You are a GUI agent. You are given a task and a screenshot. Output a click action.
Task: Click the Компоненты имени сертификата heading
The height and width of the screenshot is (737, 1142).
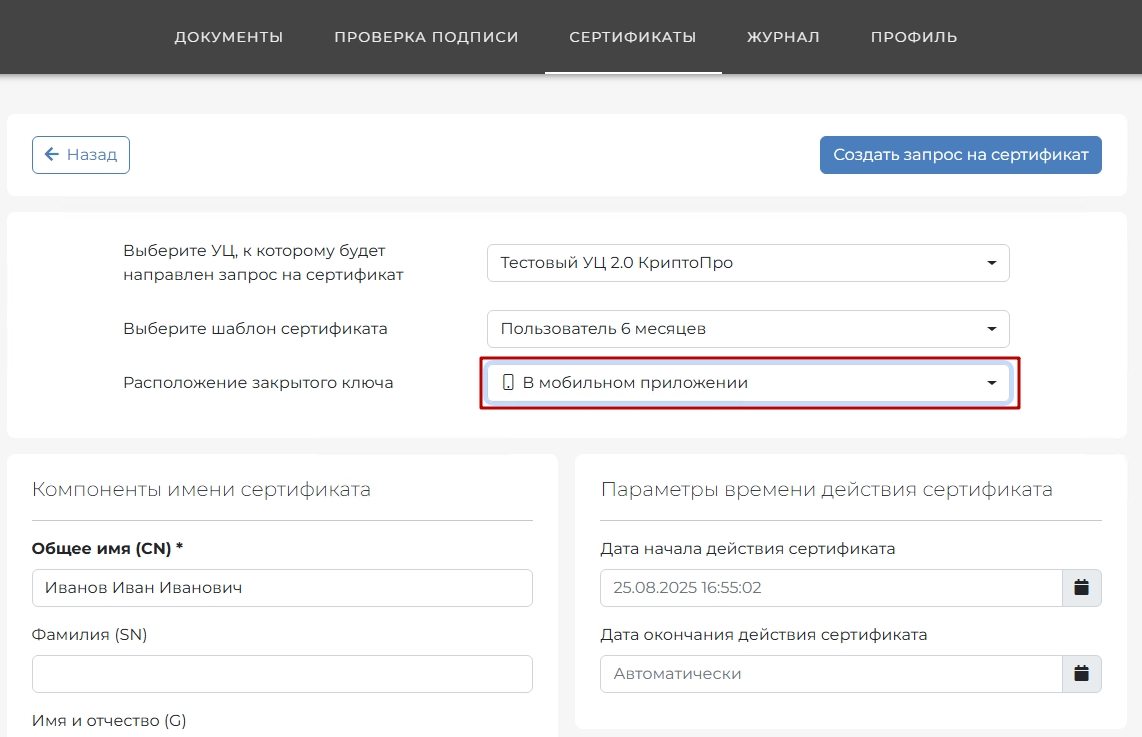pos(201,489)
